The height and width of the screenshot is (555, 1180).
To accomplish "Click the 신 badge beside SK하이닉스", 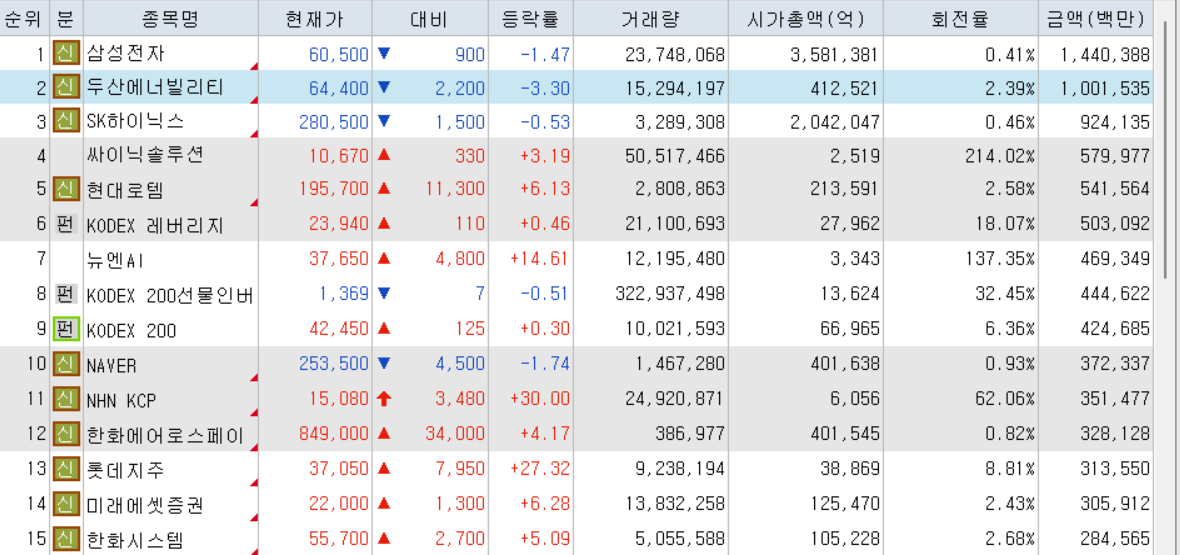I will point(66,120).
